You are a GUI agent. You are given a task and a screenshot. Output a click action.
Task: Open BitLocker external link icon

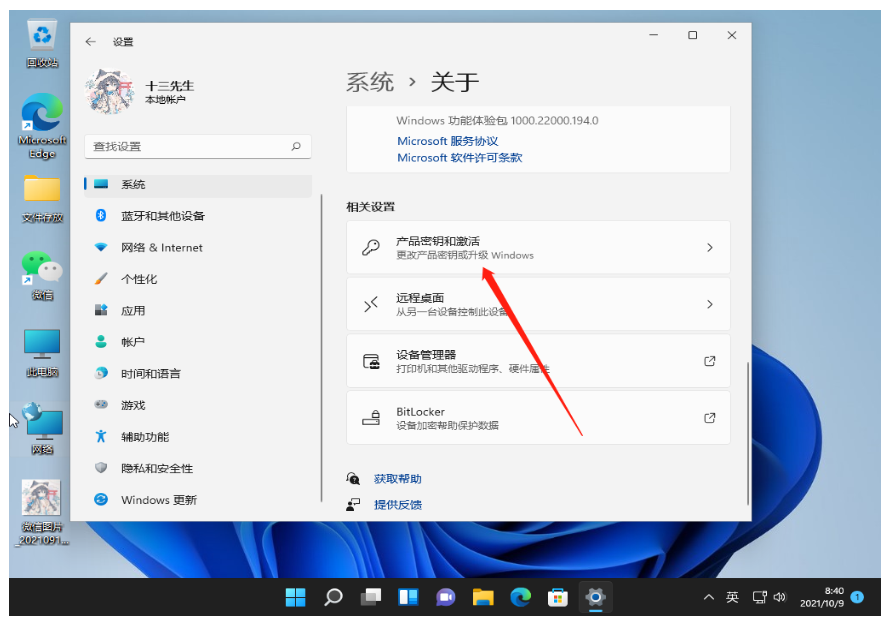(710, 418)
